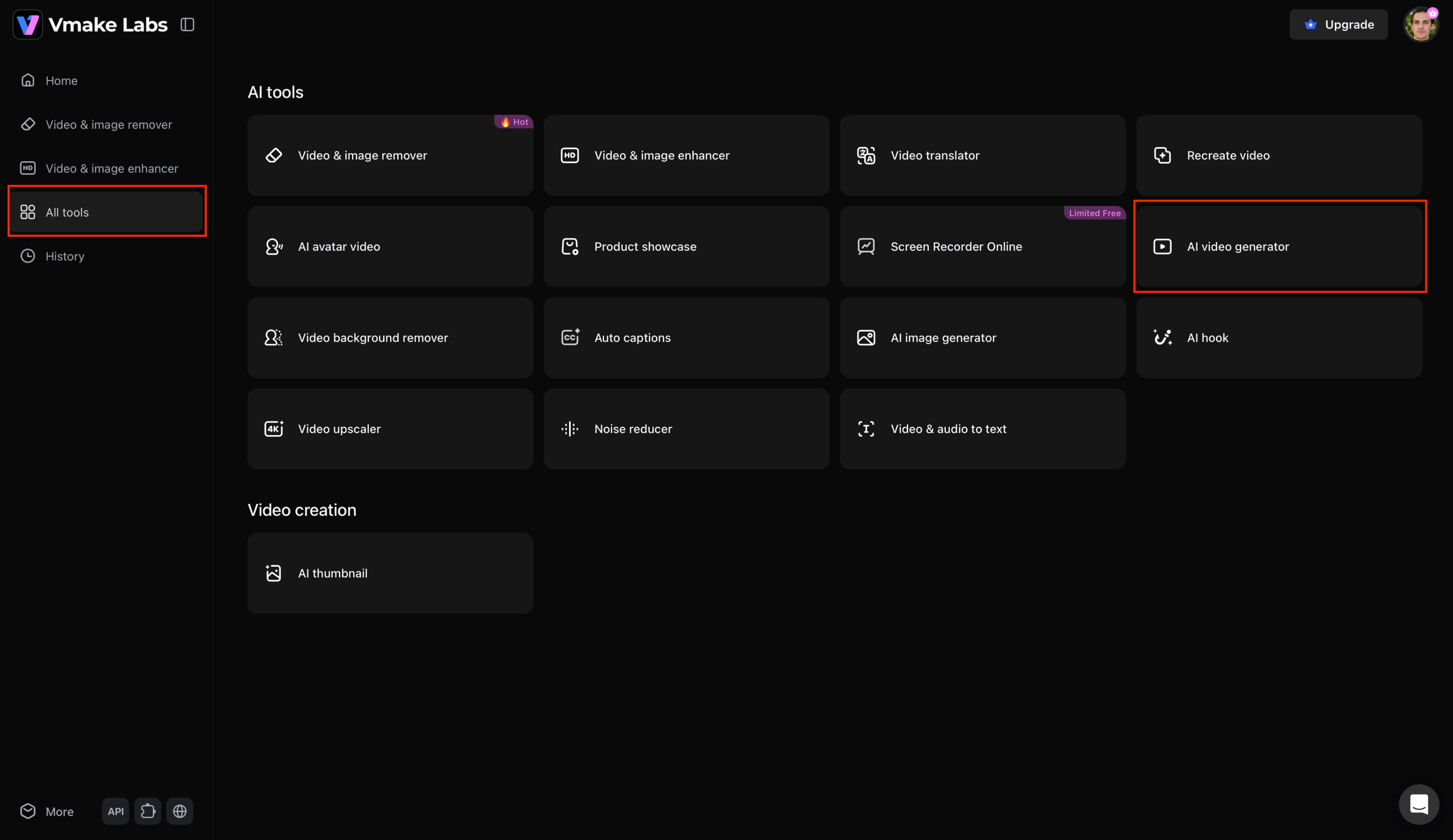The width and height of the screenshot is (1453, 840).
Task: Open the Video & image enhancer tool card
Action: [x=687, y=155]
